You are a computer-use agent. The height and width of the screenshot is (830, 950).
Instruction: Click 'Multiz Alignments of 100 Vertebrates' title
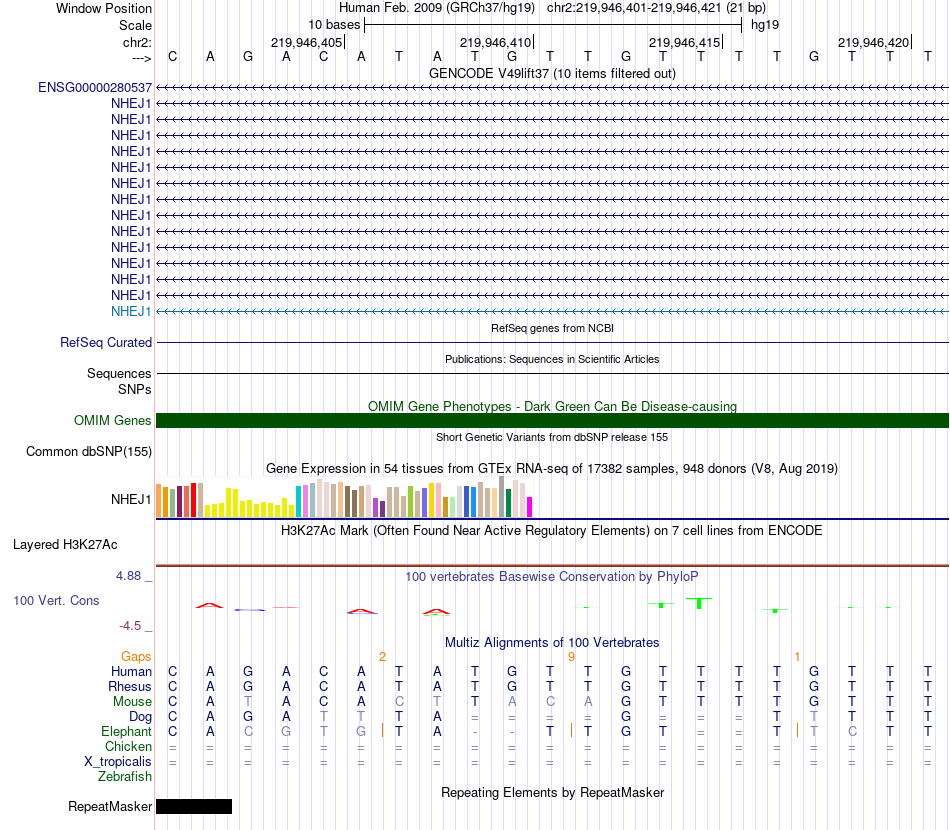(x=552, y=643)
